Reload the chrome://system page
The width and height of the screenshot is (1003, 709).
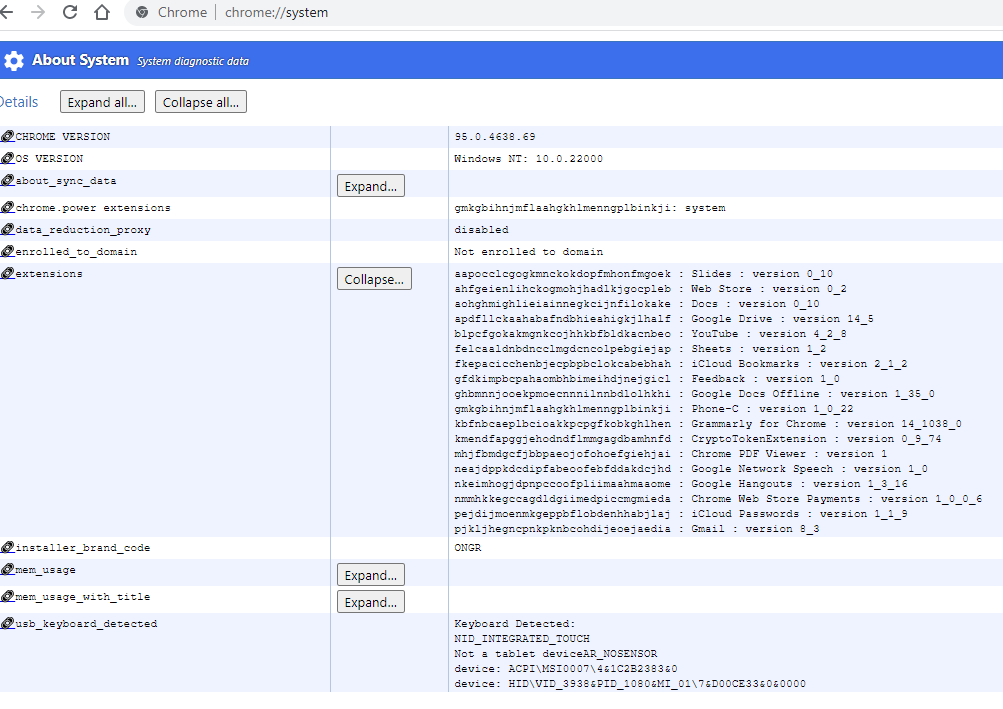coord(70,12)
